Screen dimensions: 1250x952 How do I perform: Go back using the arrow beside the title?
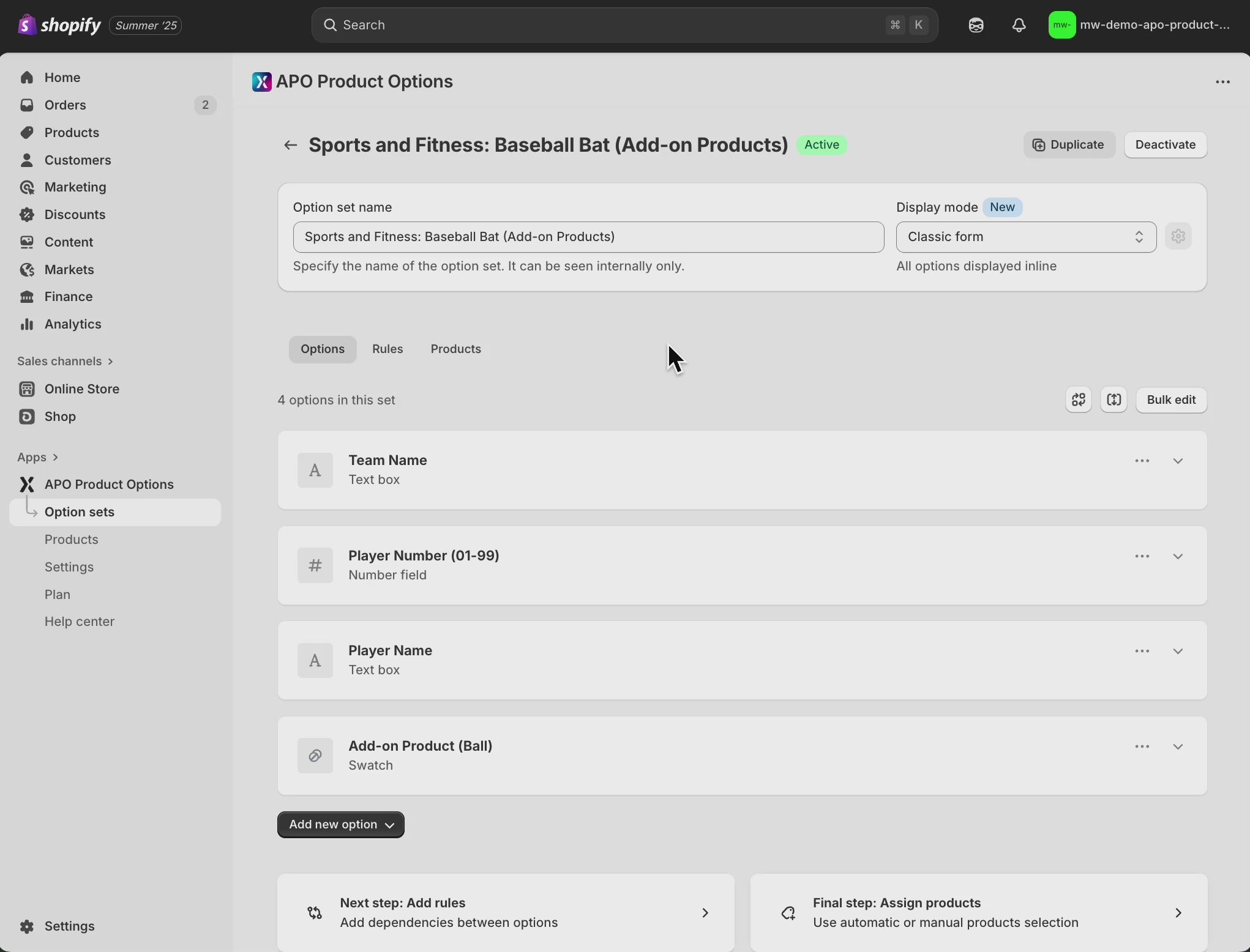click(x=290, y=145)
